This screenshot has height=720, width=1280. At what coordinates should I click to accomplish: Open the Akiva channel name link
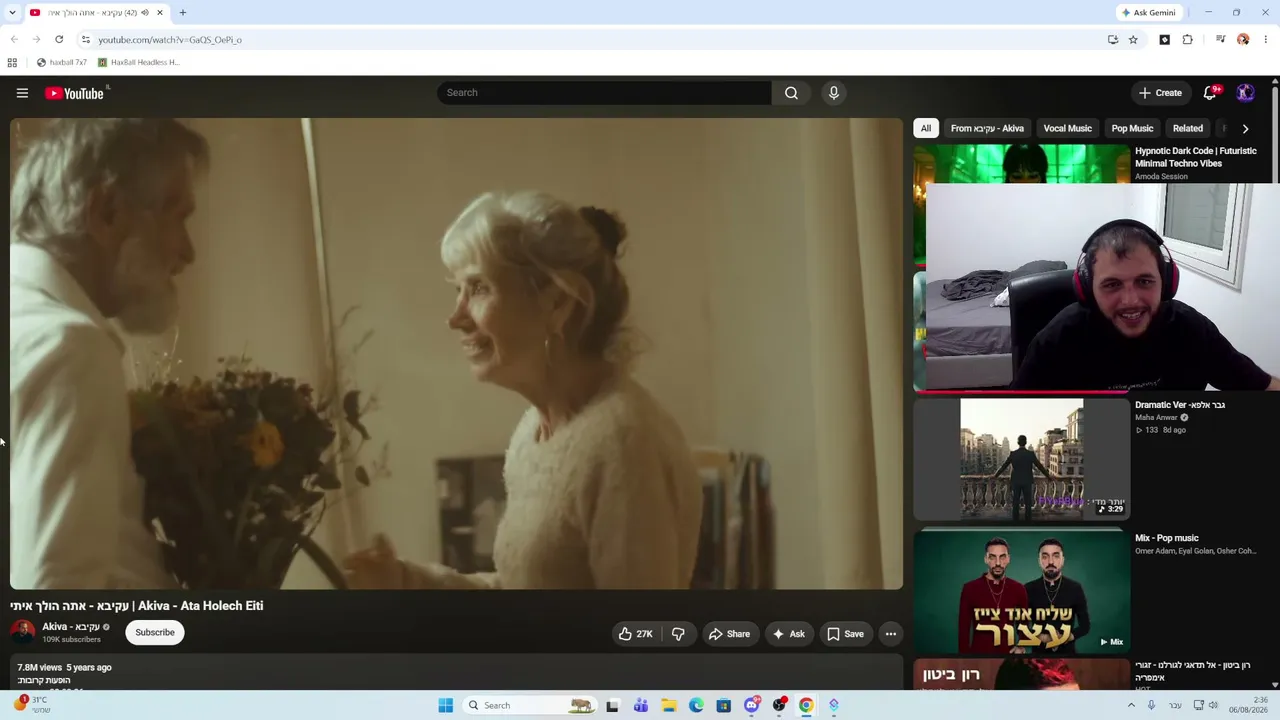(71, 627)
